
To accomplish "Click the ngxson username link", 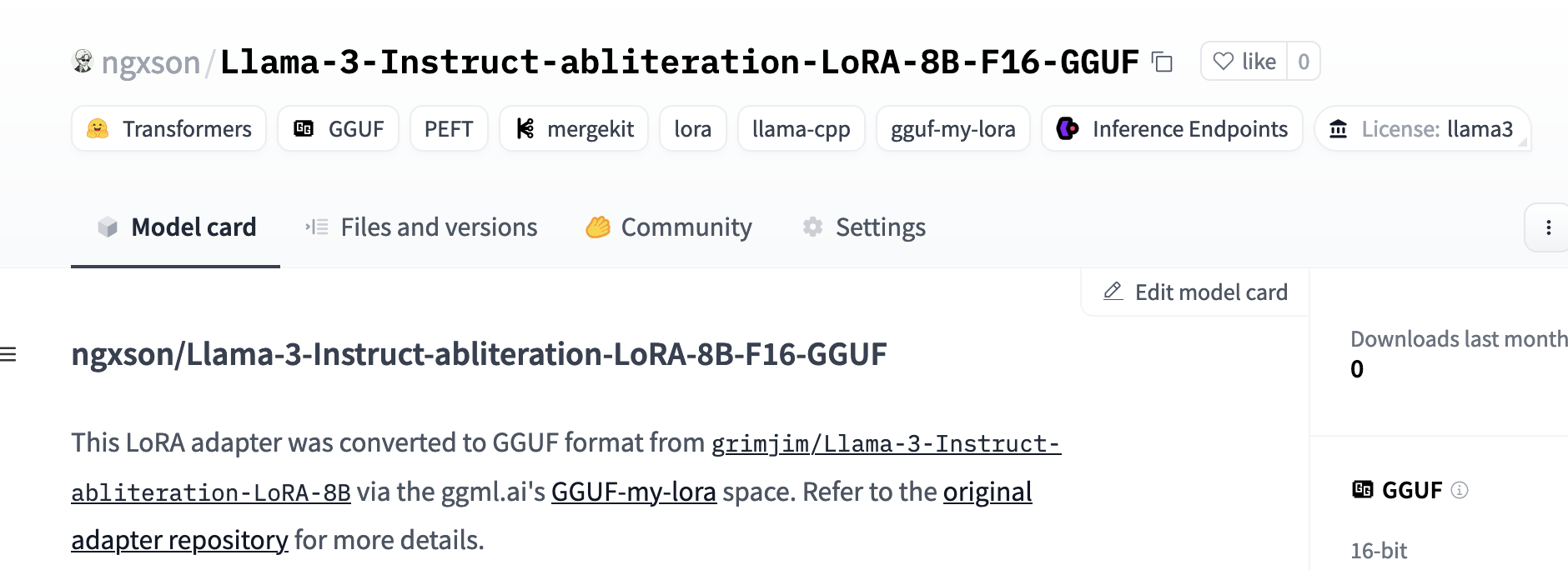I will tap(151, 62).
